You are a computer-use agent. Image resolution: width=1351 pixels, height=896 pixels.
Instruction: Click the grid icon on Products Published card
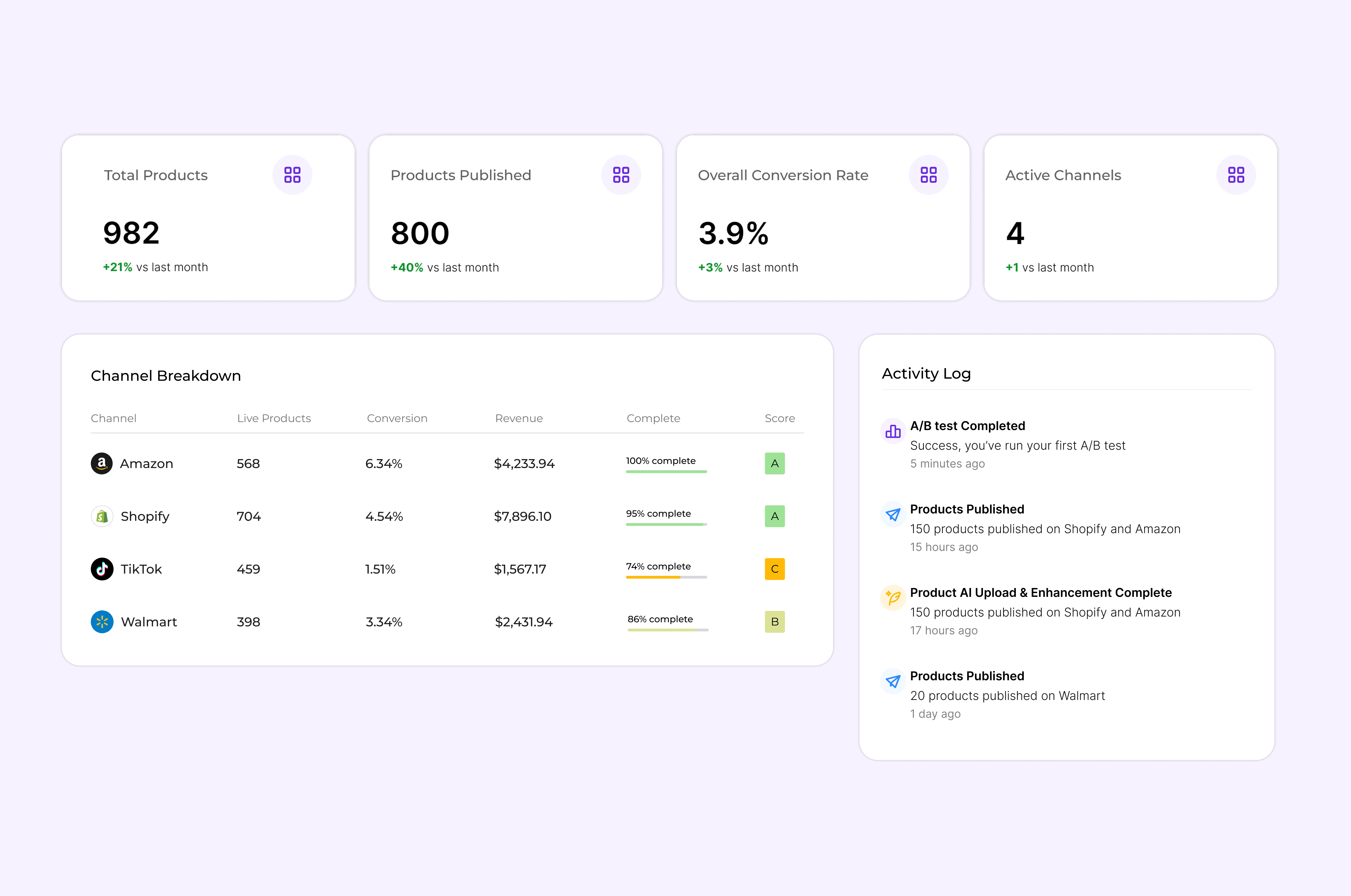coord(621,175)
